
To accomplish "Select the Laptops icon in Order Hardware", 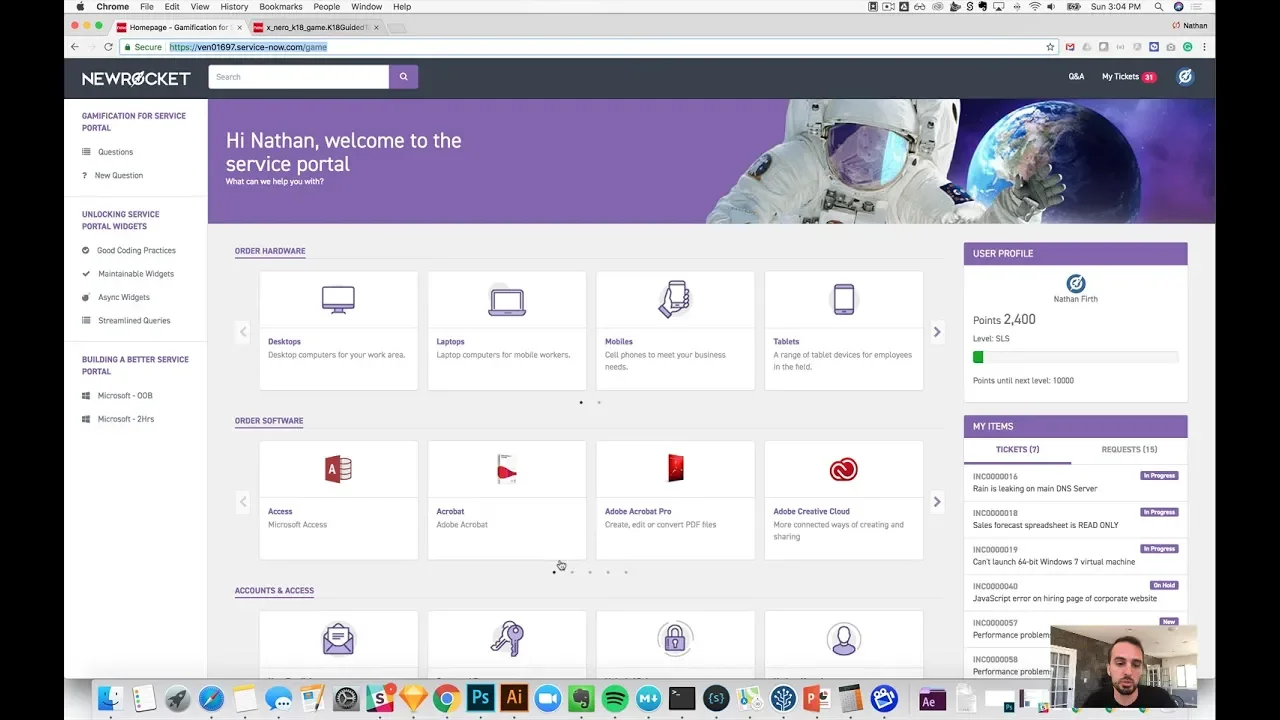I will click(506, 299).
